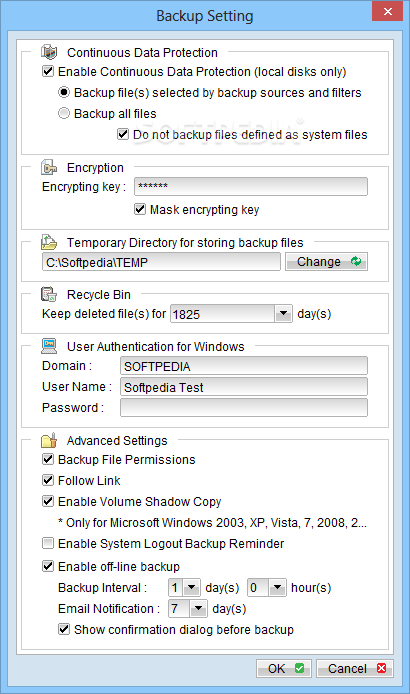Click the Continuous Data Protection section icon
The width and height of the screenshot is (410, 694).
pos(49,52)
